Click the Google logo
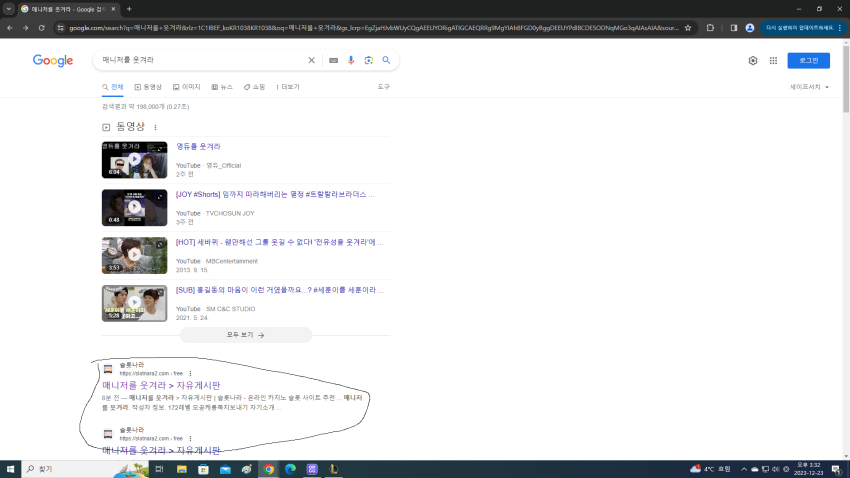The width and height of the screenshot is (850, 478). pos(53,61)
